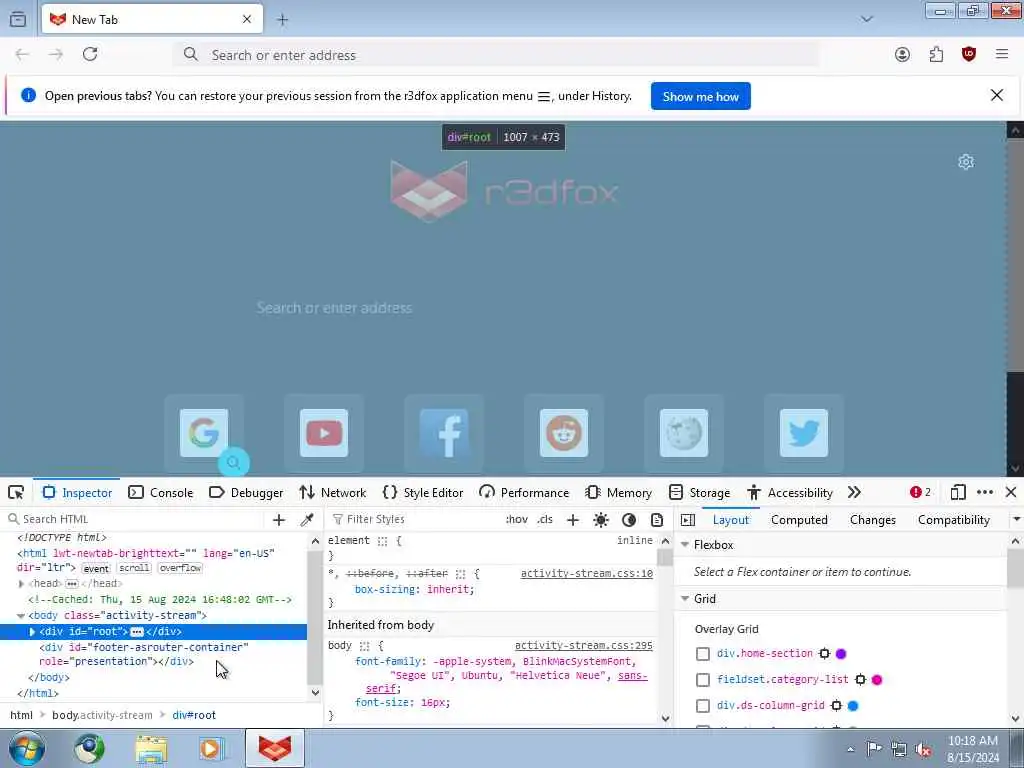Expand the head element node

click(x=21, y=584)
